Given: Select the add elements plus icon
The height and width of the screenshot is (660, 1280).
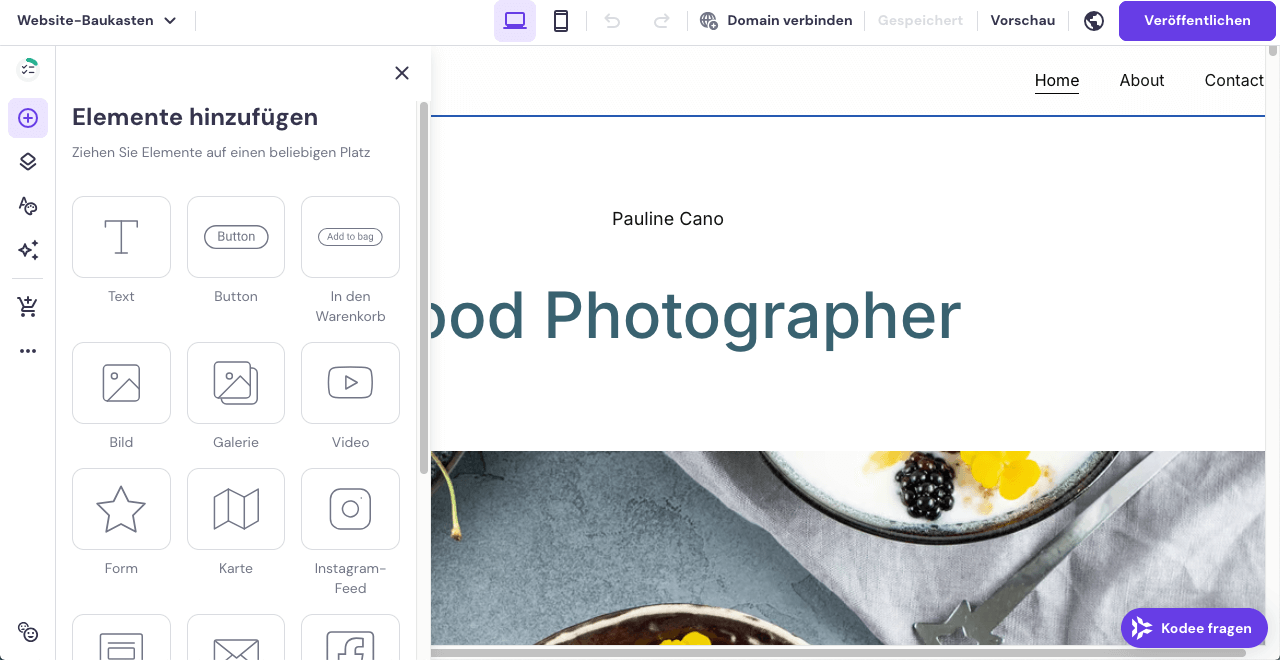Looking at the screenshot, I should pos(28,118).
